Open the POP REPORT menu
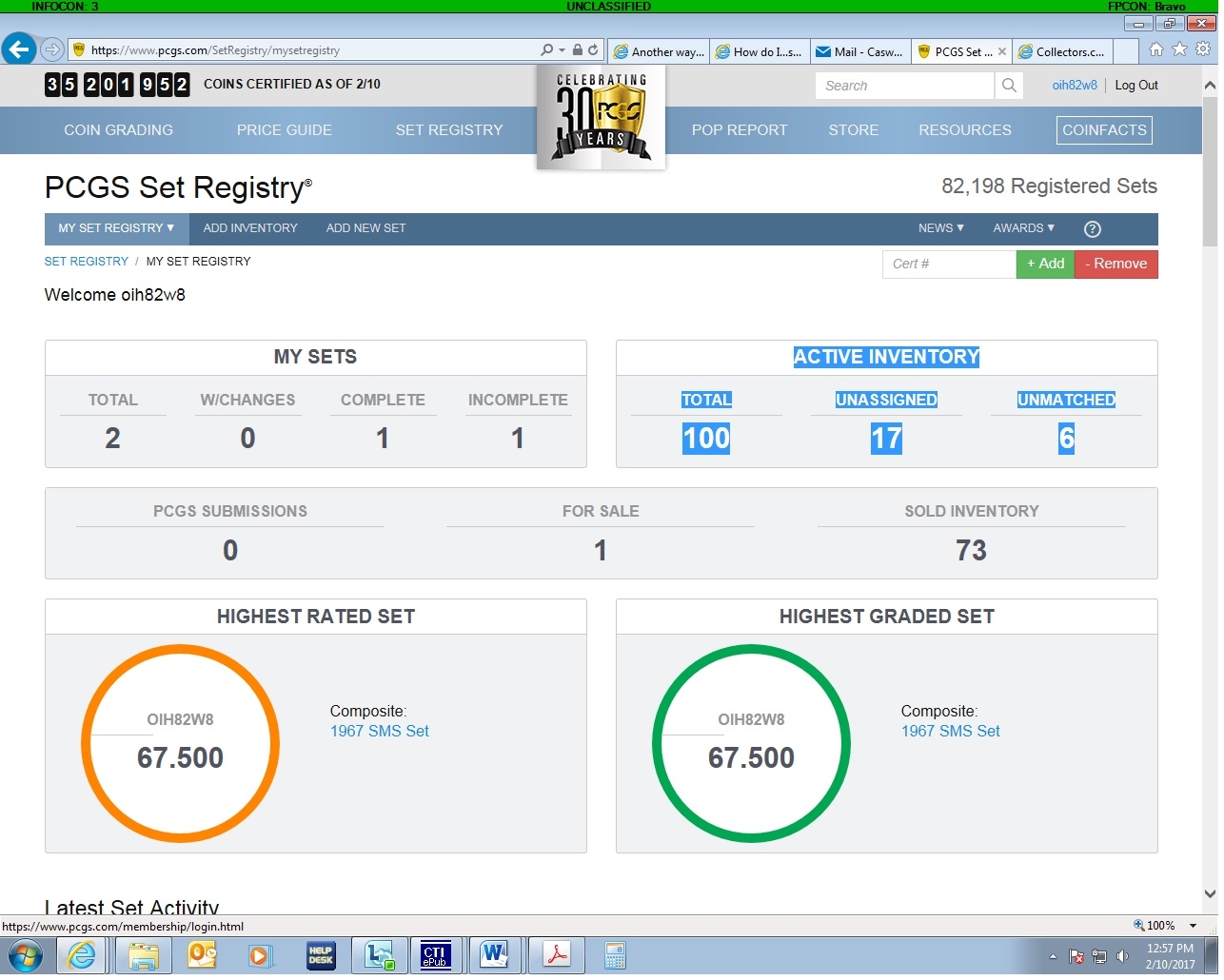Screen dimensions: 1224x980 coord(740,130)
